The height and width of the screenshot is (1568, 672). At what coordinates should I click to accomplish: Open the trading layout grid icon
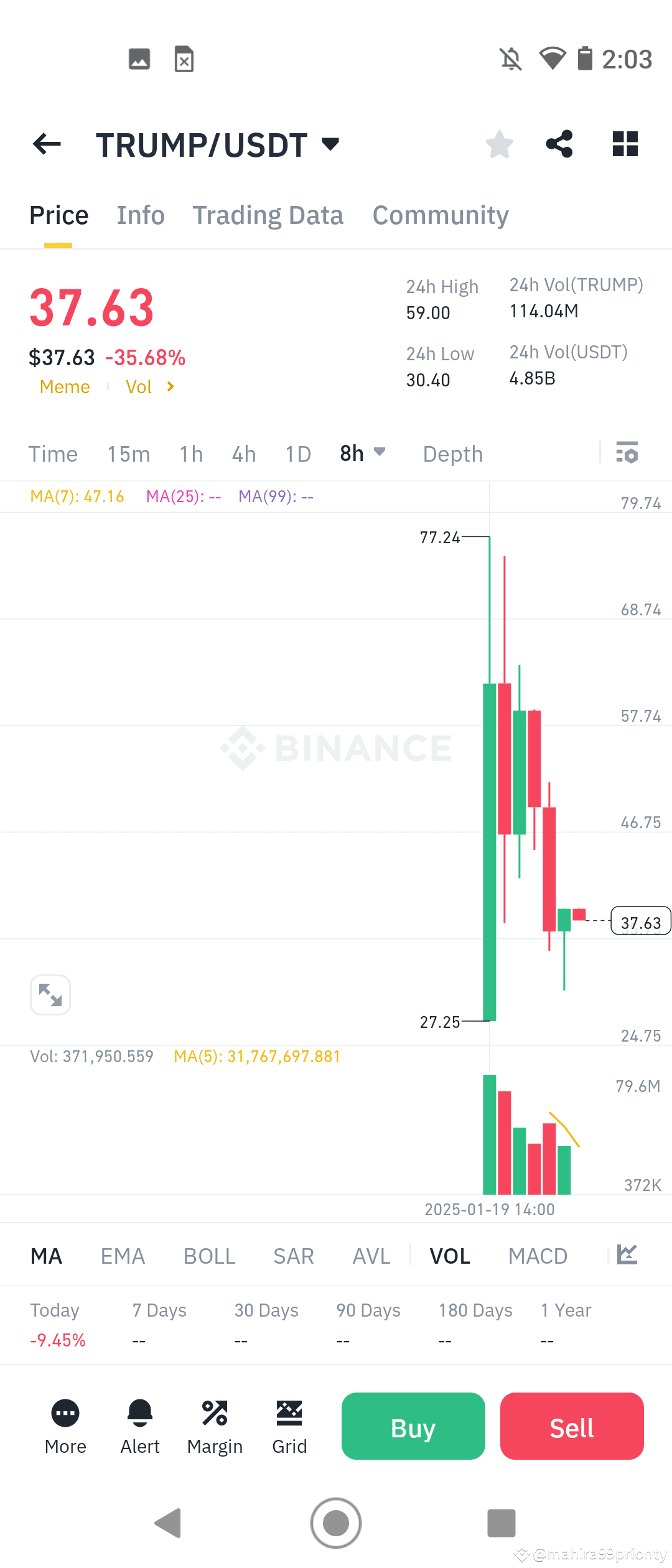point(625,144)
